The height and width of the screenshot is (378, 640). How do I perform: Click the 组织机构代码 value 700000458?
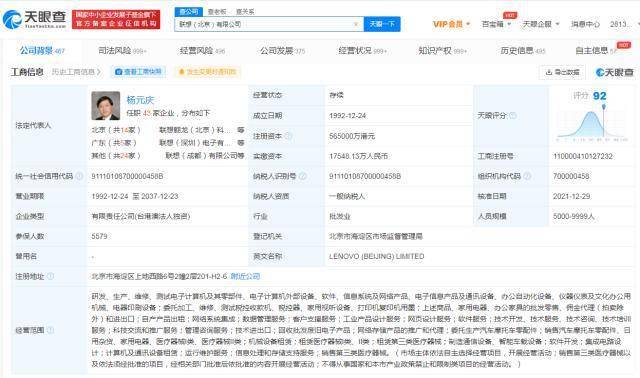571,176
